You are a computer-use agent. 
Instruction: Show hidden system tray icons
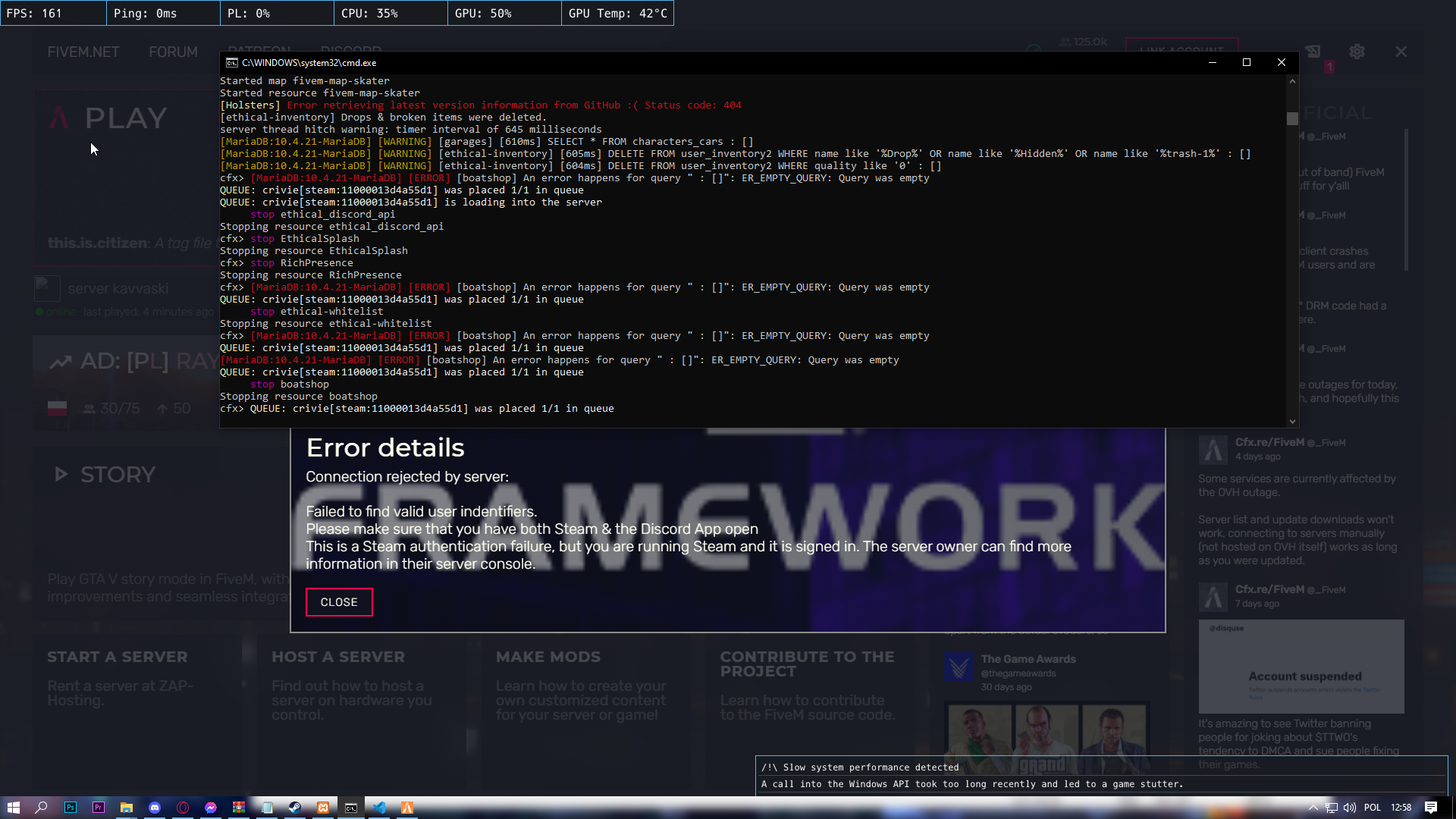1313,808
